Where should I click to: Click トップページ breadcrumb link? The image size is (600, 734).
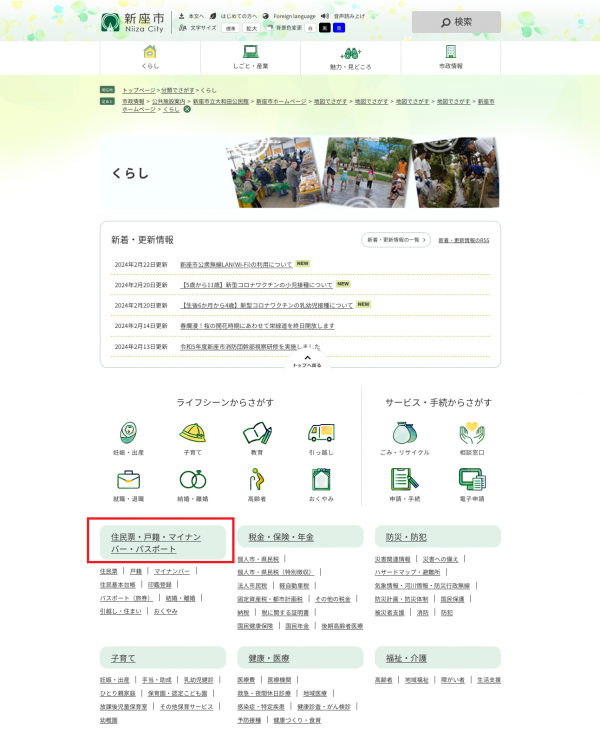pyautogui.click(x=139, y=90)
